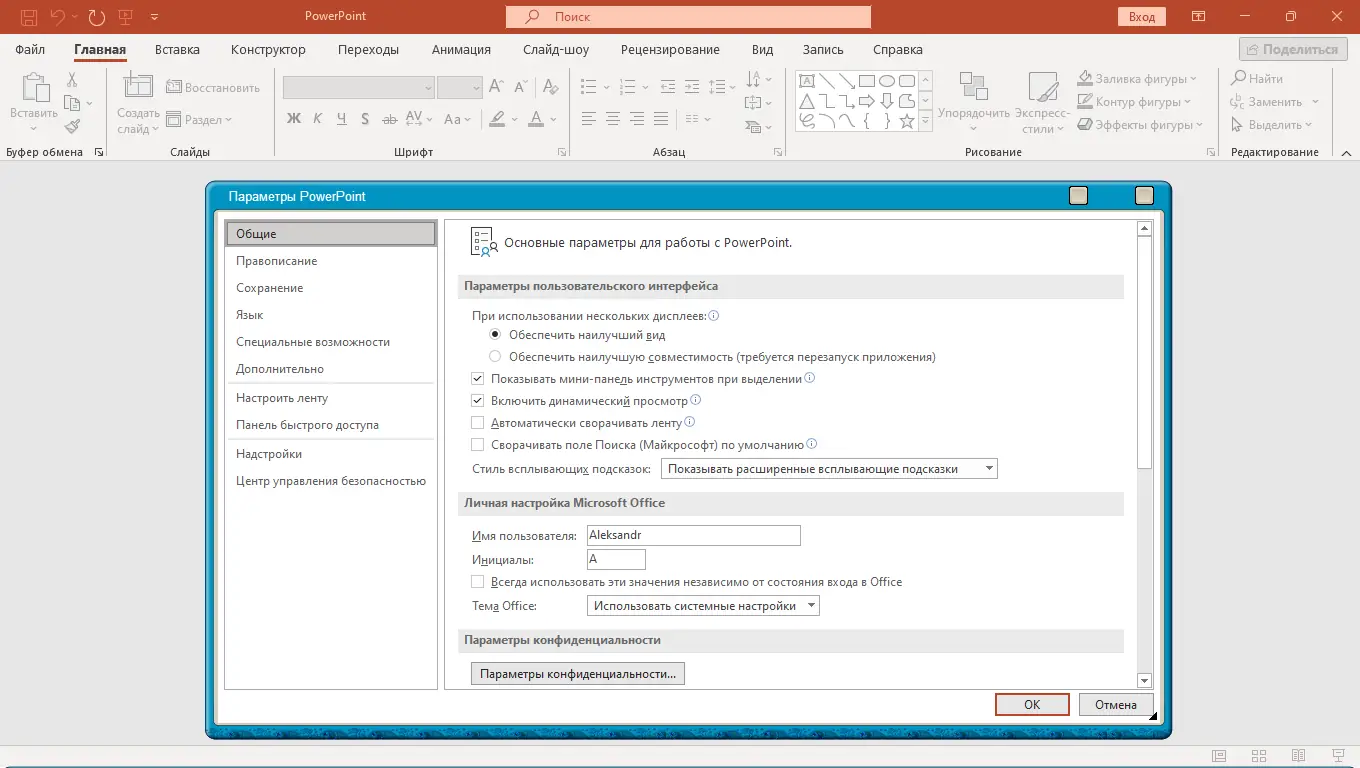
Task: Pick a font color from the А color swatch
Action: [x=535, y=119]
